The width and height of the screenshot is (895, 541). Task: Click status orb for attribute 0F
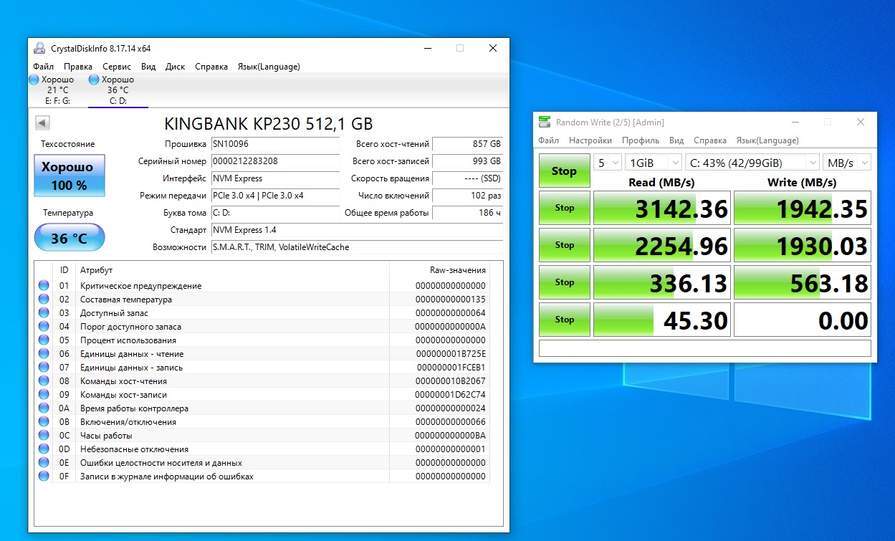click(43, 476)
